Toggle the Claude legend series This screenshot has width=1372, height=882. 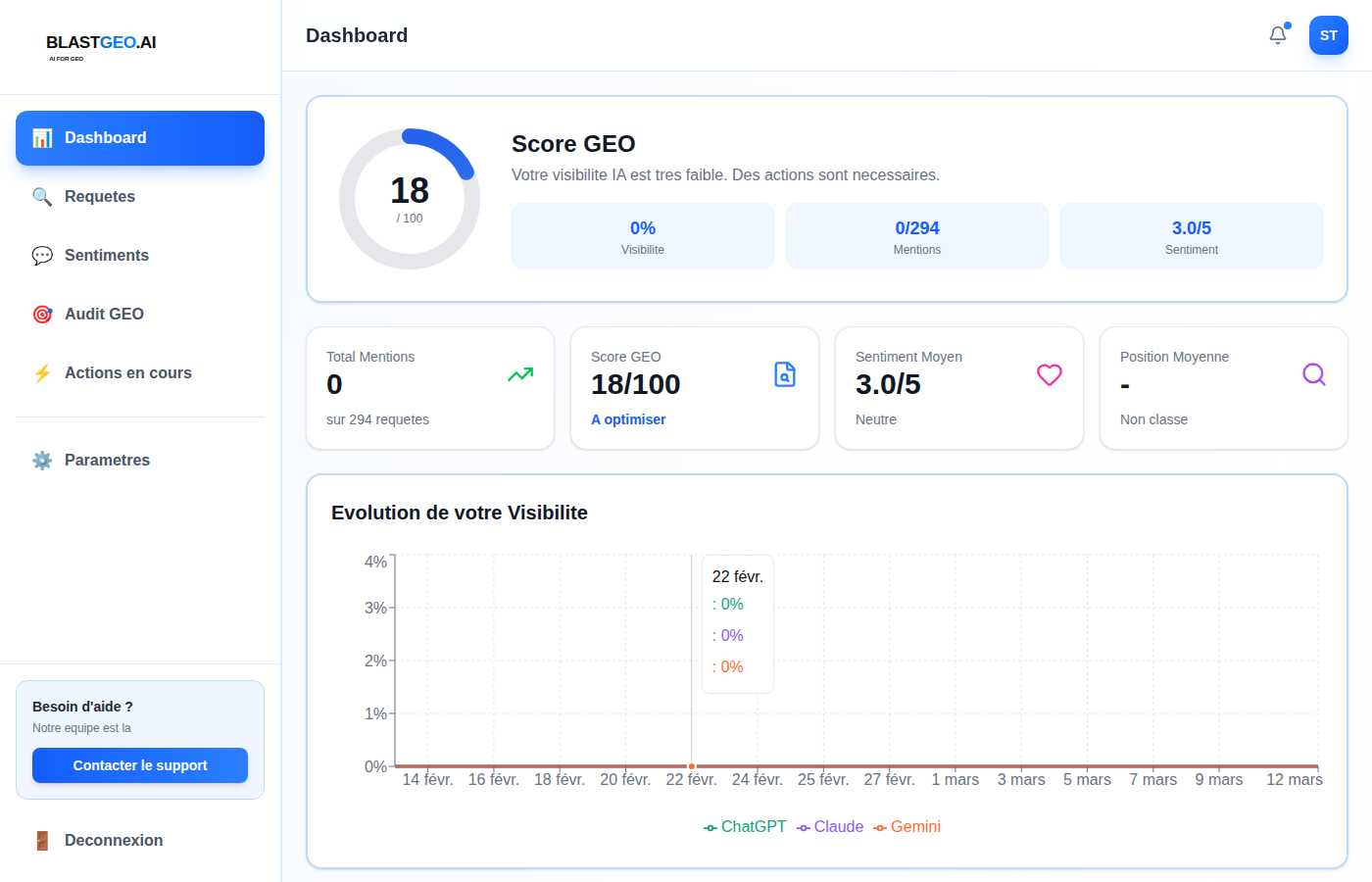(x=830, y=827)
